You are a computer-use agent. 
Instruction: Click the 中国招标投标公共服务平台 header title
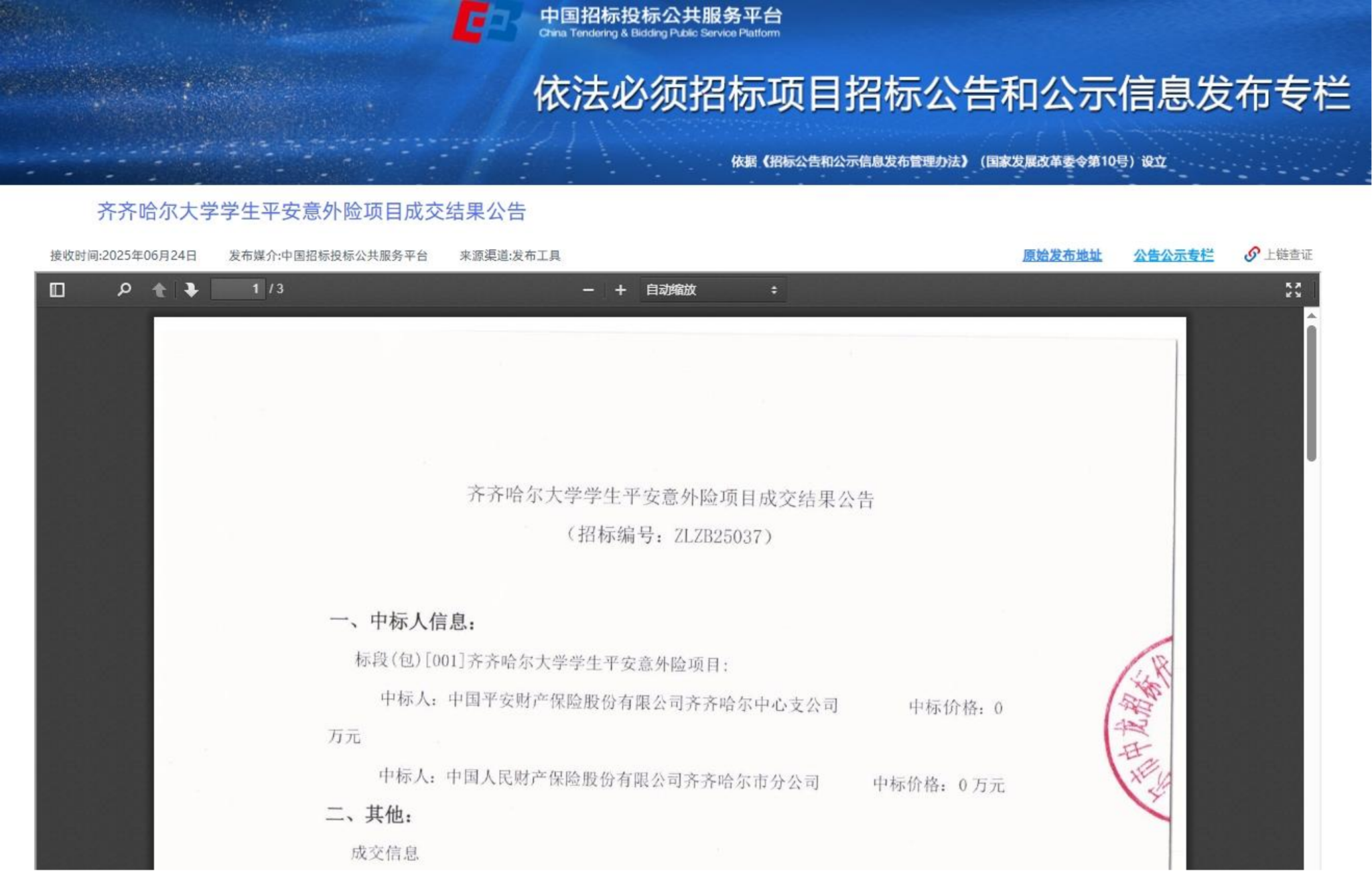[661, 15]
